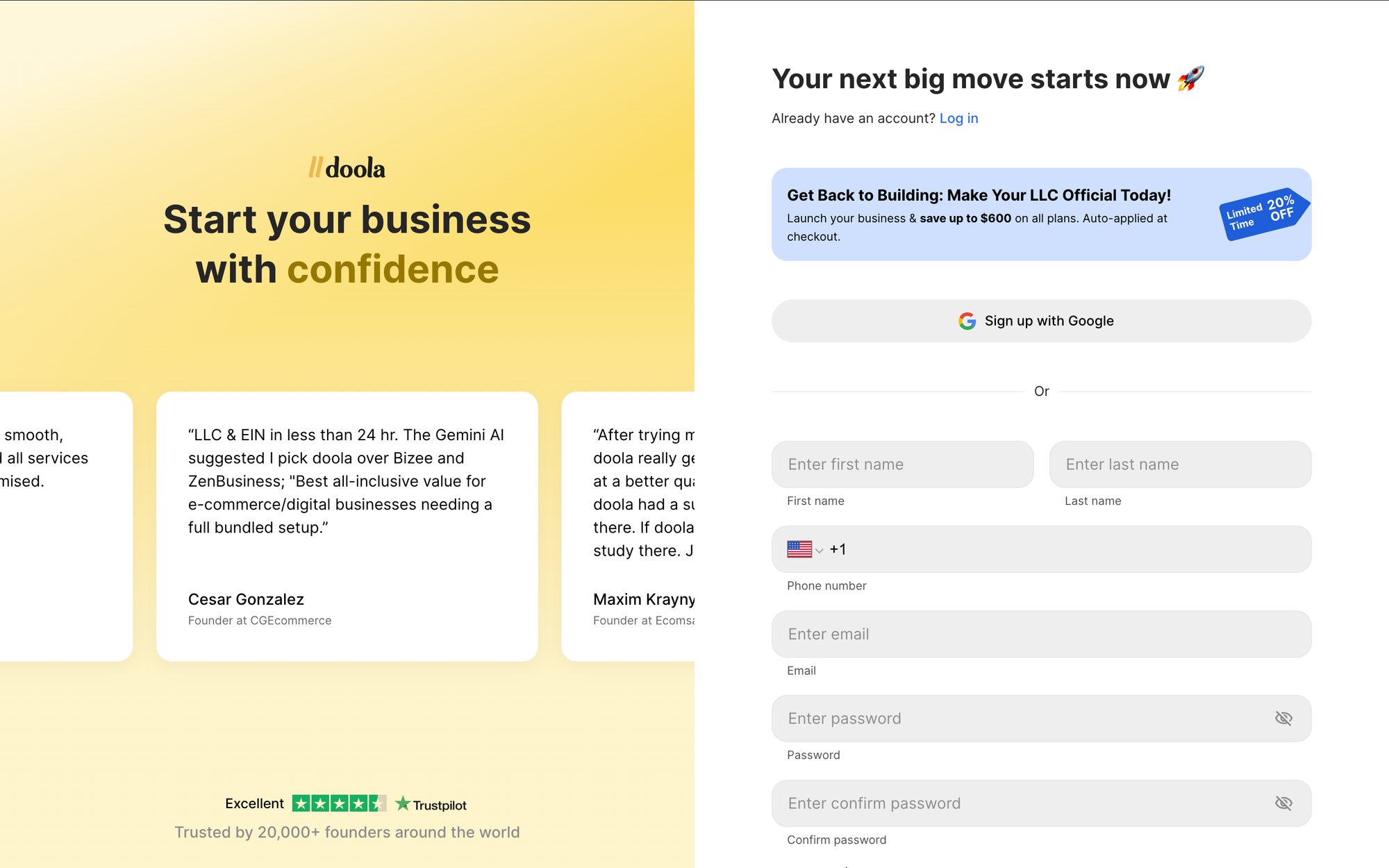Image resolution: width=1389 pixels, height=868 pixels.
Task: Click the Trustpilot logo
Action: coord(431,804)
